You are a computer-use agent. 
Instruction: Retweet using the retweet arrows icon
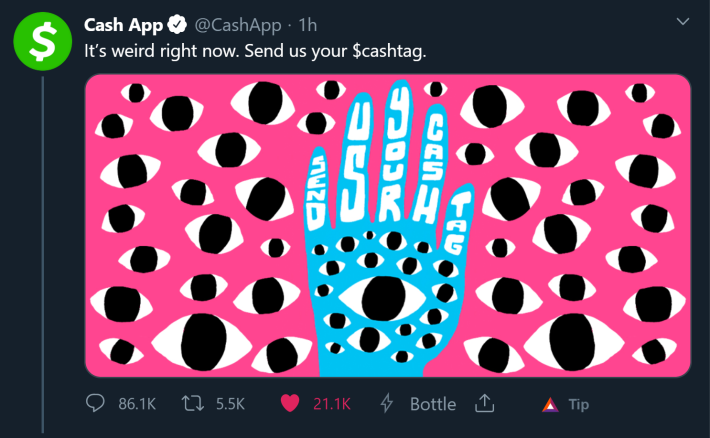pos(193,403)
